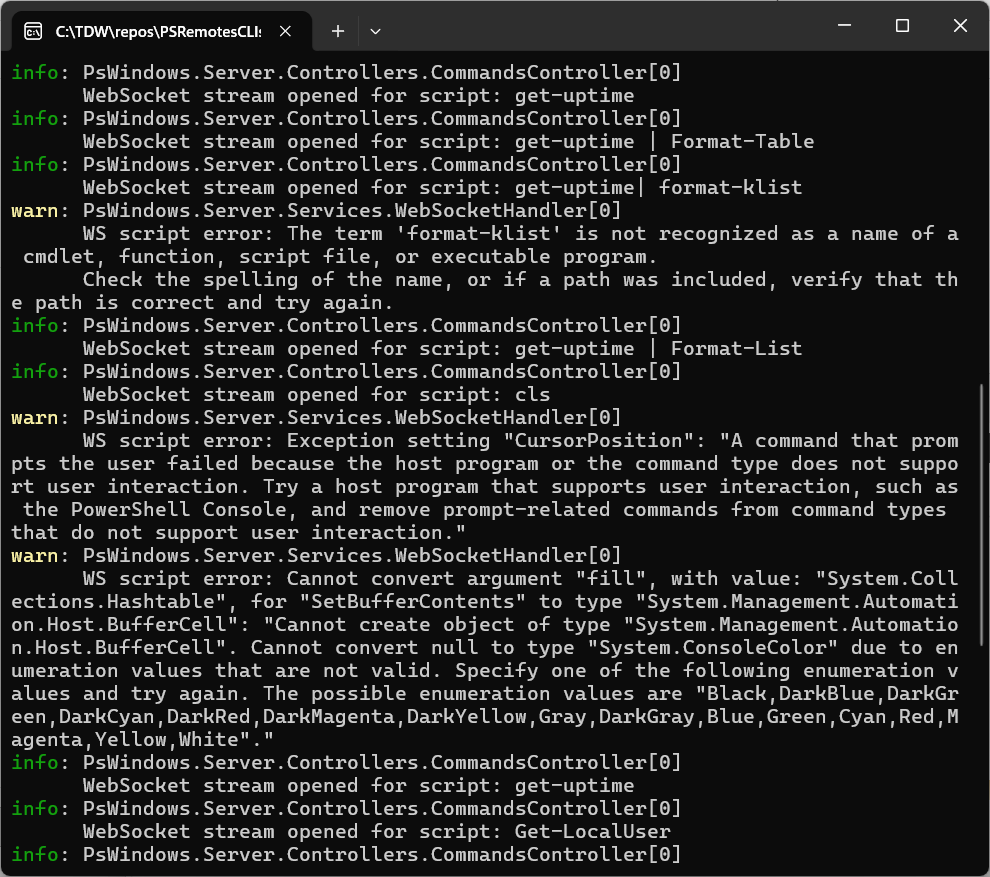Minimize the terminal window
This screenshot has width=990, height=877.
coord(844,27)
